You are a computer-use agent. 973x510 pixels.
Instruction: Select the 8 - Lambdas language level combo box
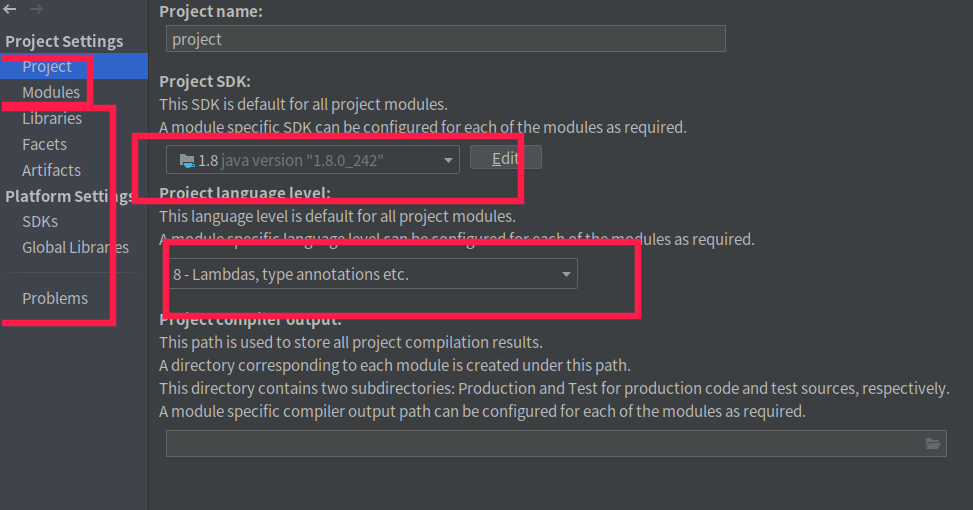372,274
